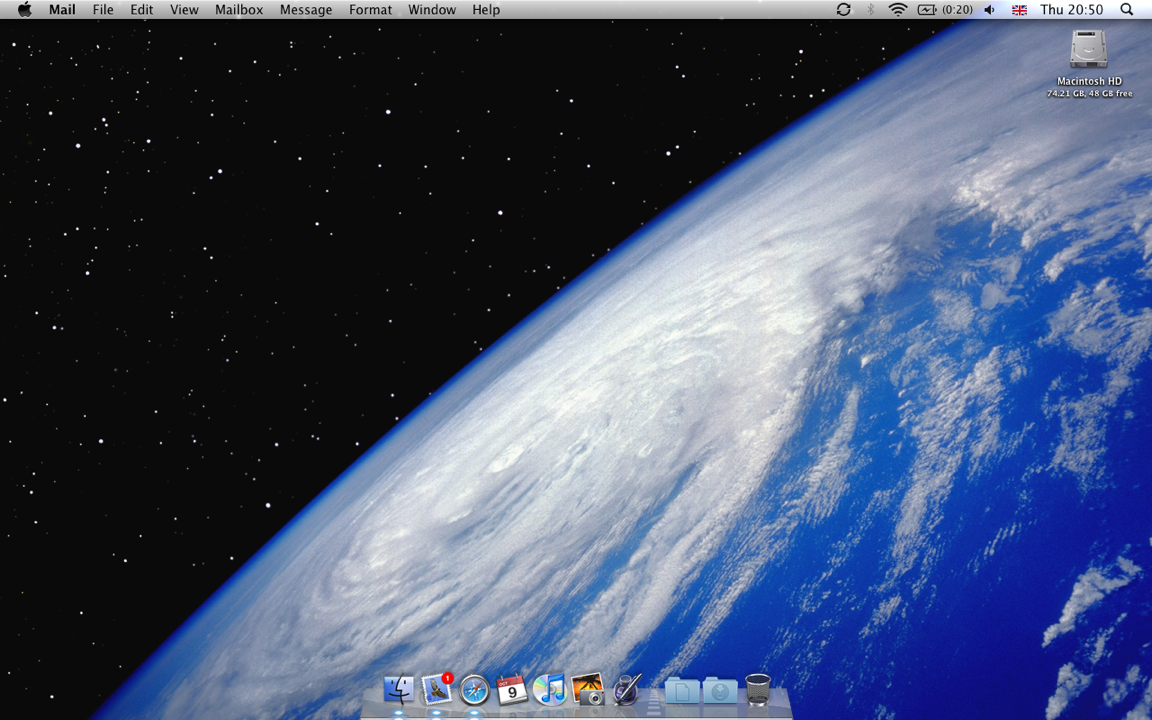Open the volume control in menu bar
Image resolution: width=1152 pixels, height=720 pixels.
click(990, 10)
